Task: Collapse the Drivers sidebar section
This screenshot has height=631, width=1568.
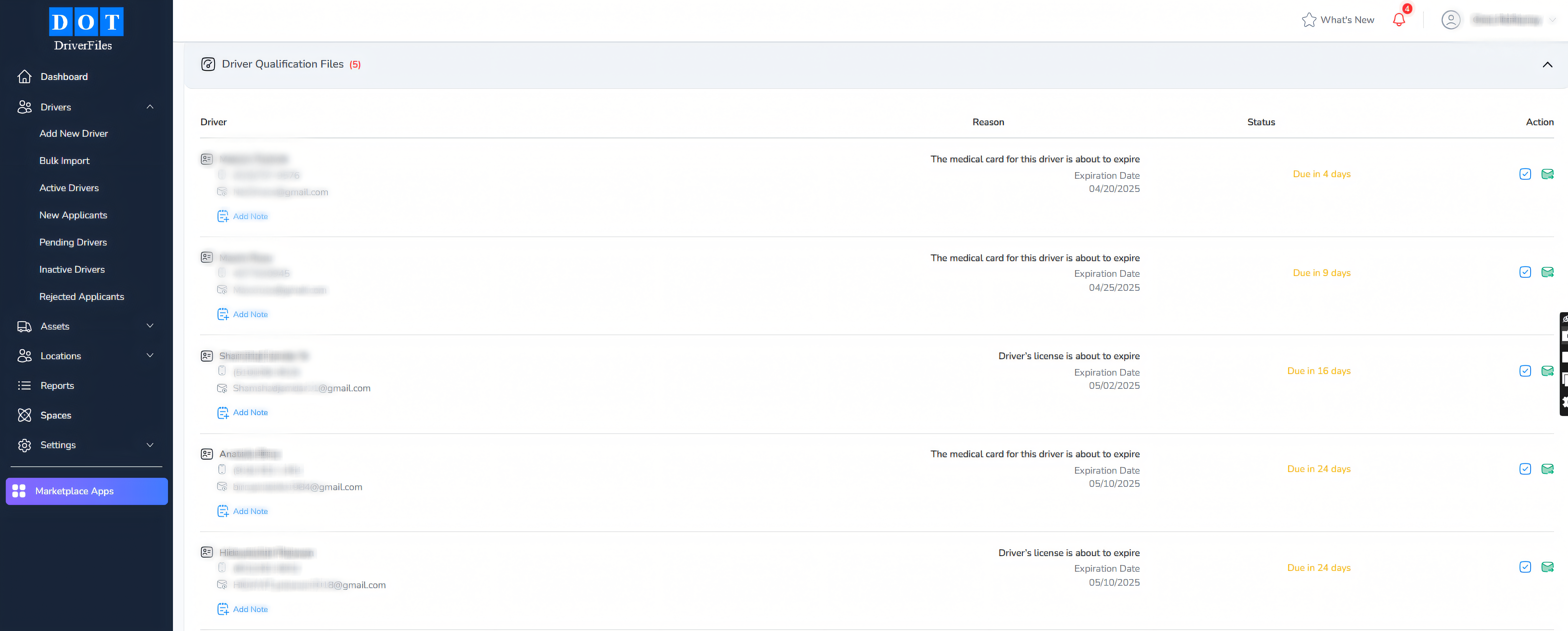Action: (x=150, y=107)
